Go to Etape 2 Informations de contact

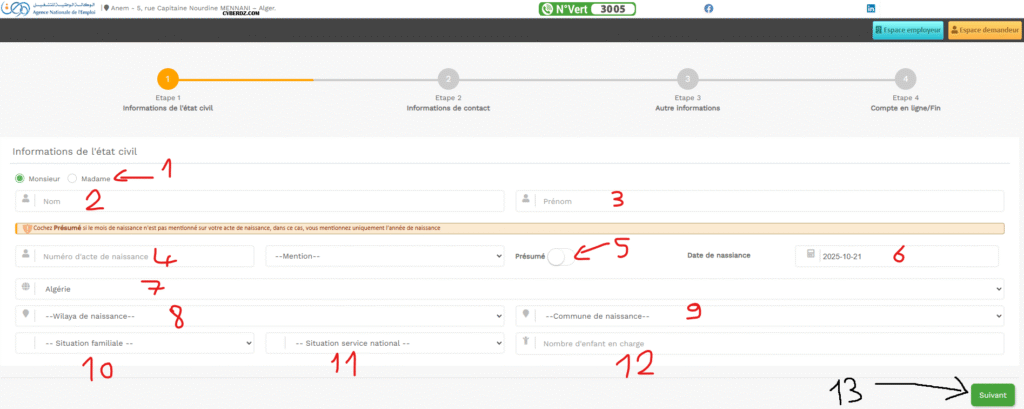[448, 79]
